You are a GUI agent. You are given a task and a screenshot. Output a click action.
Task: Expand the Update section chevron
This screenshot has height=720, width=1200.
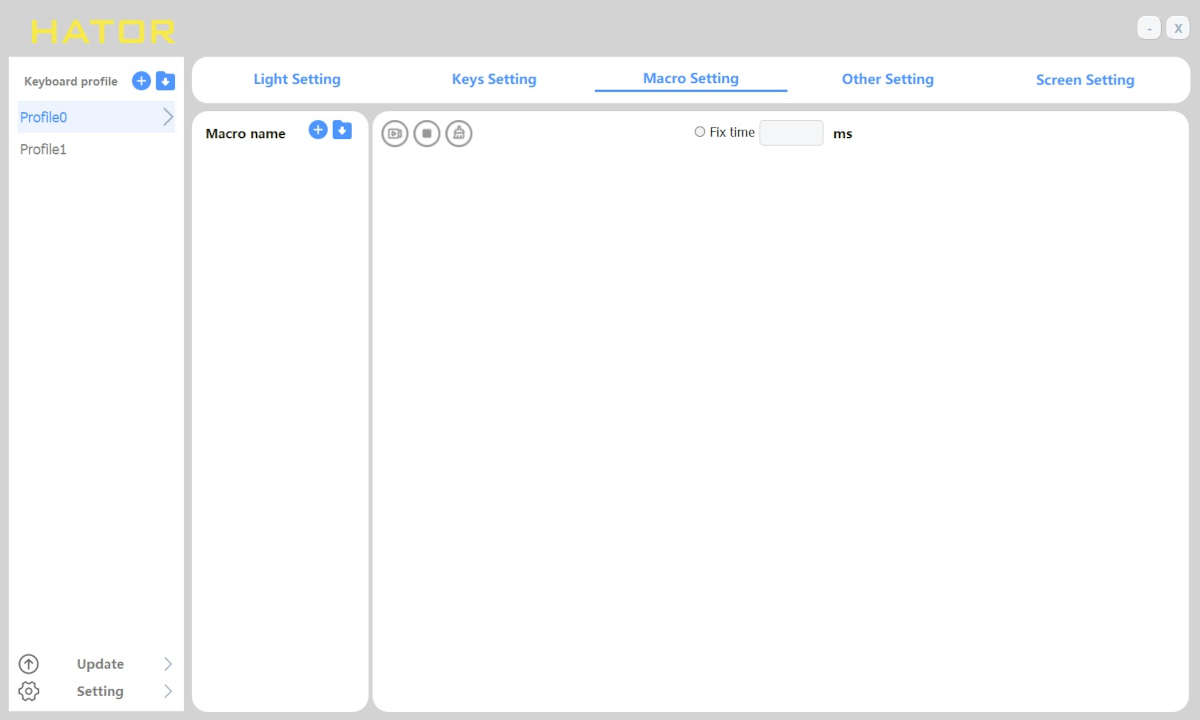coord(168,664)
